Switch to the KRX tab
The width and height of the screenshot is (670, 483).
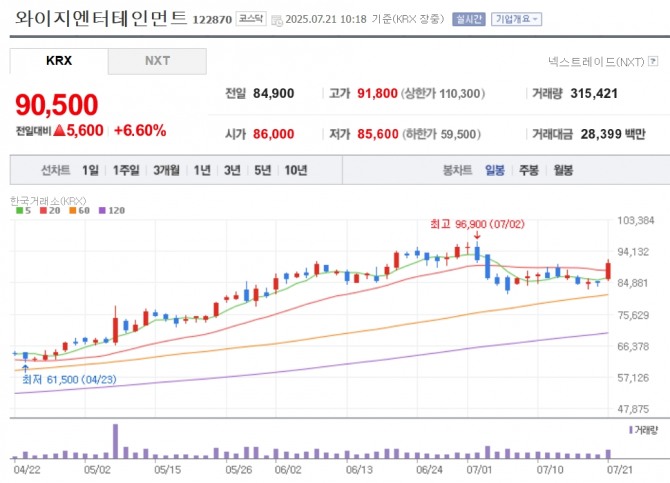59,61
